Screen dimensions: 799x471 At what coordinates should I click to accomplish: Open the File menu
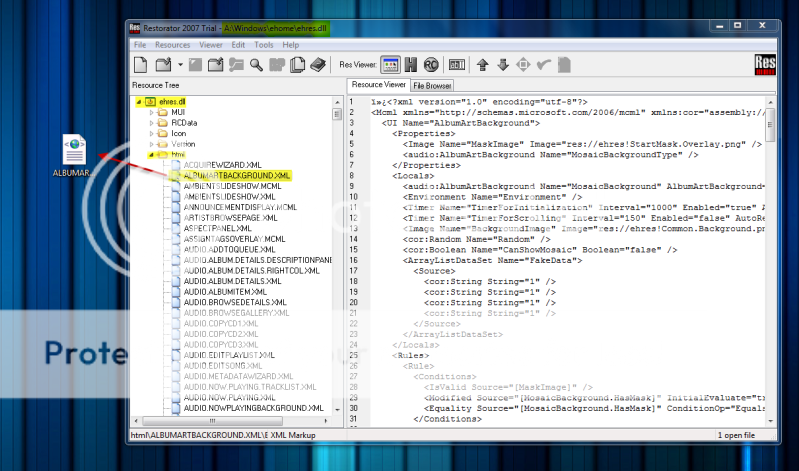[140, 45]
